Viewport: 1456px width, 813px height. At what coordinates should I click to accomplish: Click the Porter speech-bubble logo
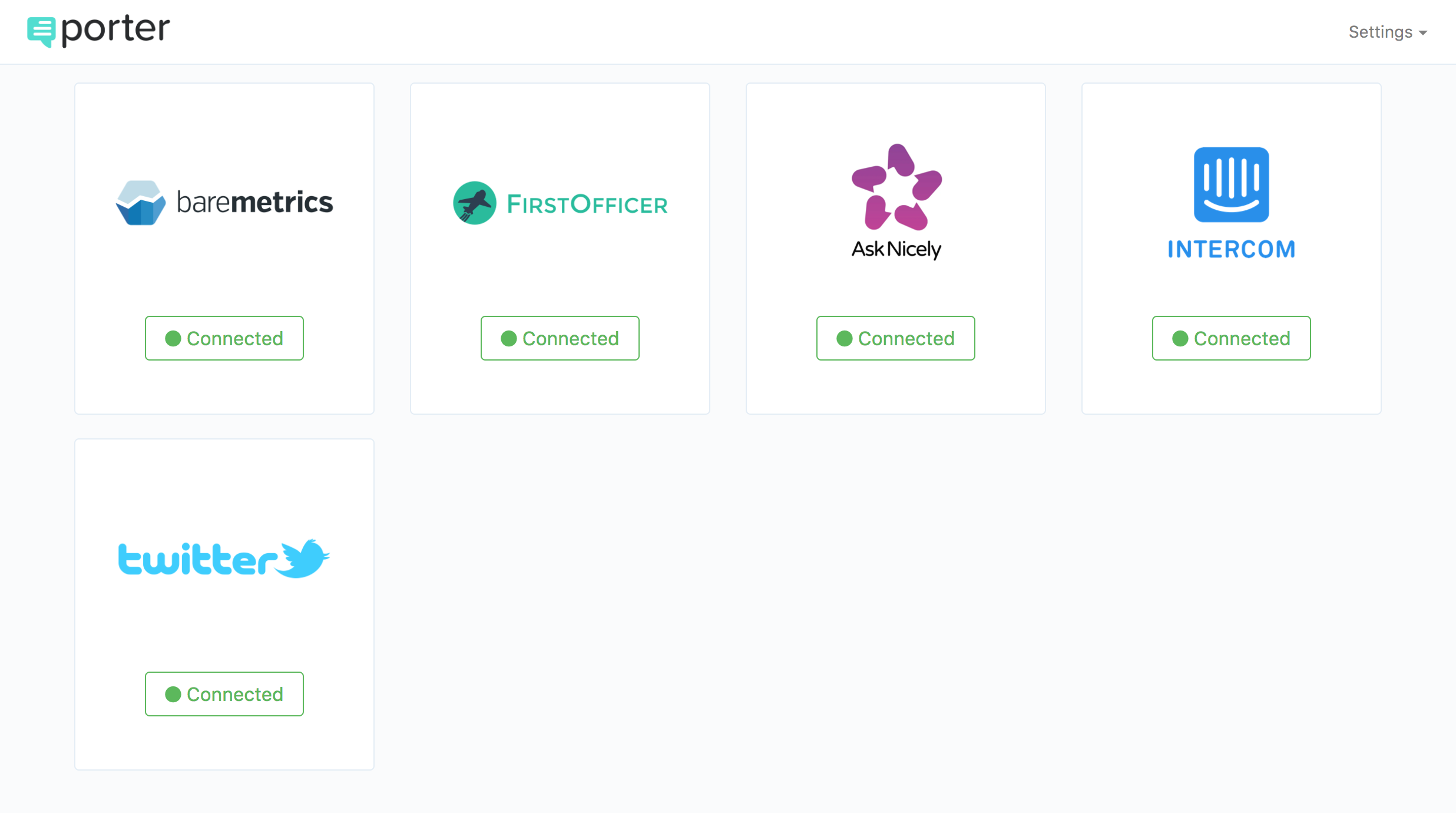click(x=41, y=29)
